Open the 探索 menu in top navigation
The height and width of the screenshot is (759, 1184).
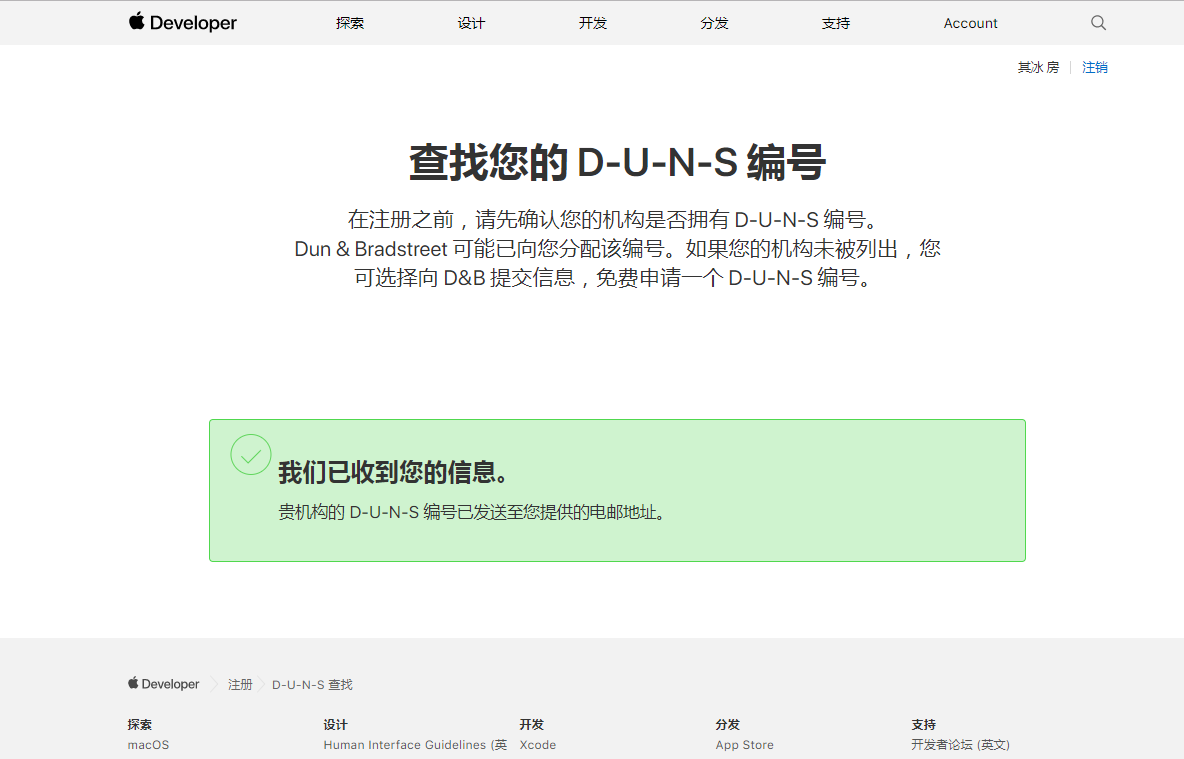[x=350, y=23]
